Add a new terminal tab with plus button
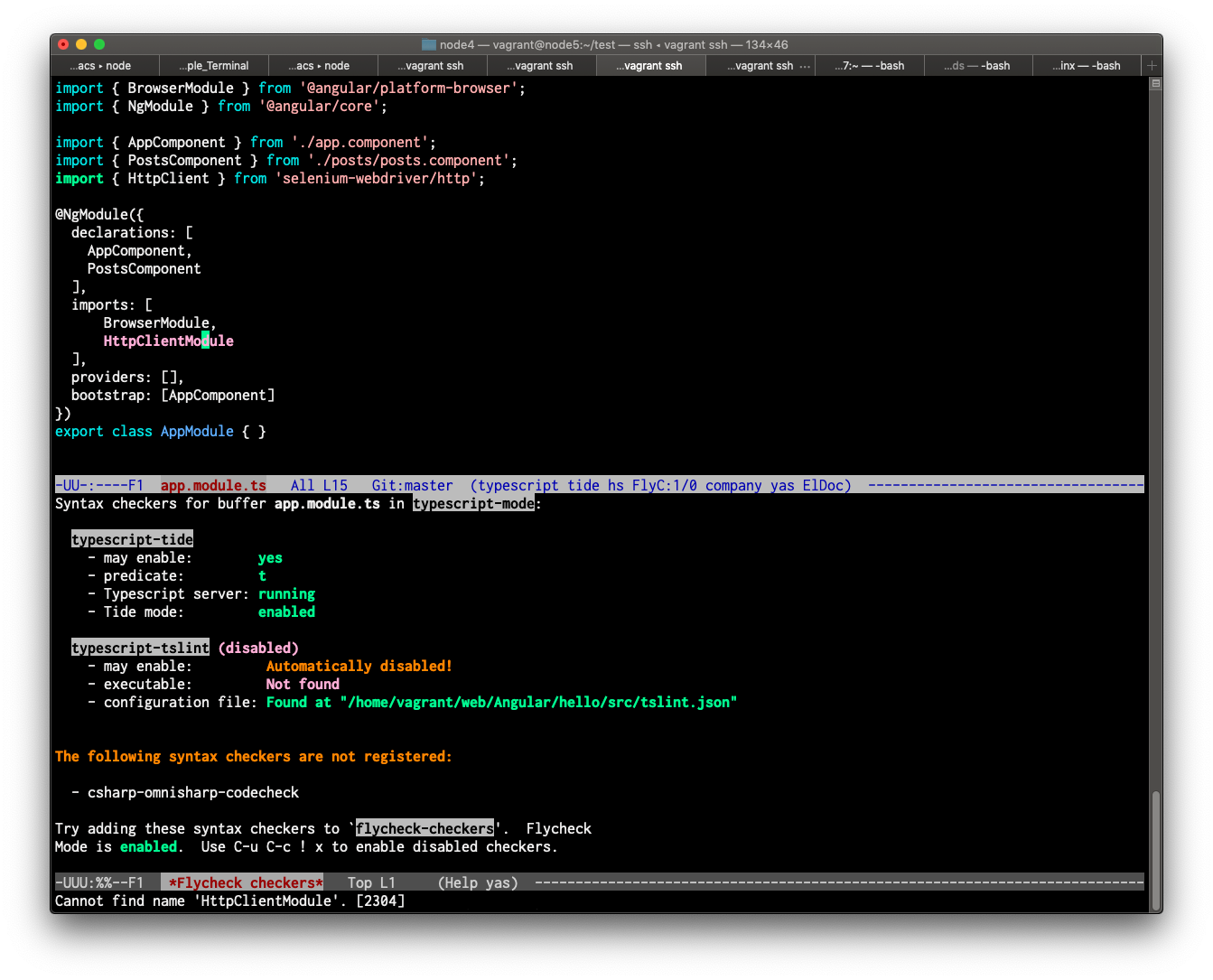 click(1152, 66)
